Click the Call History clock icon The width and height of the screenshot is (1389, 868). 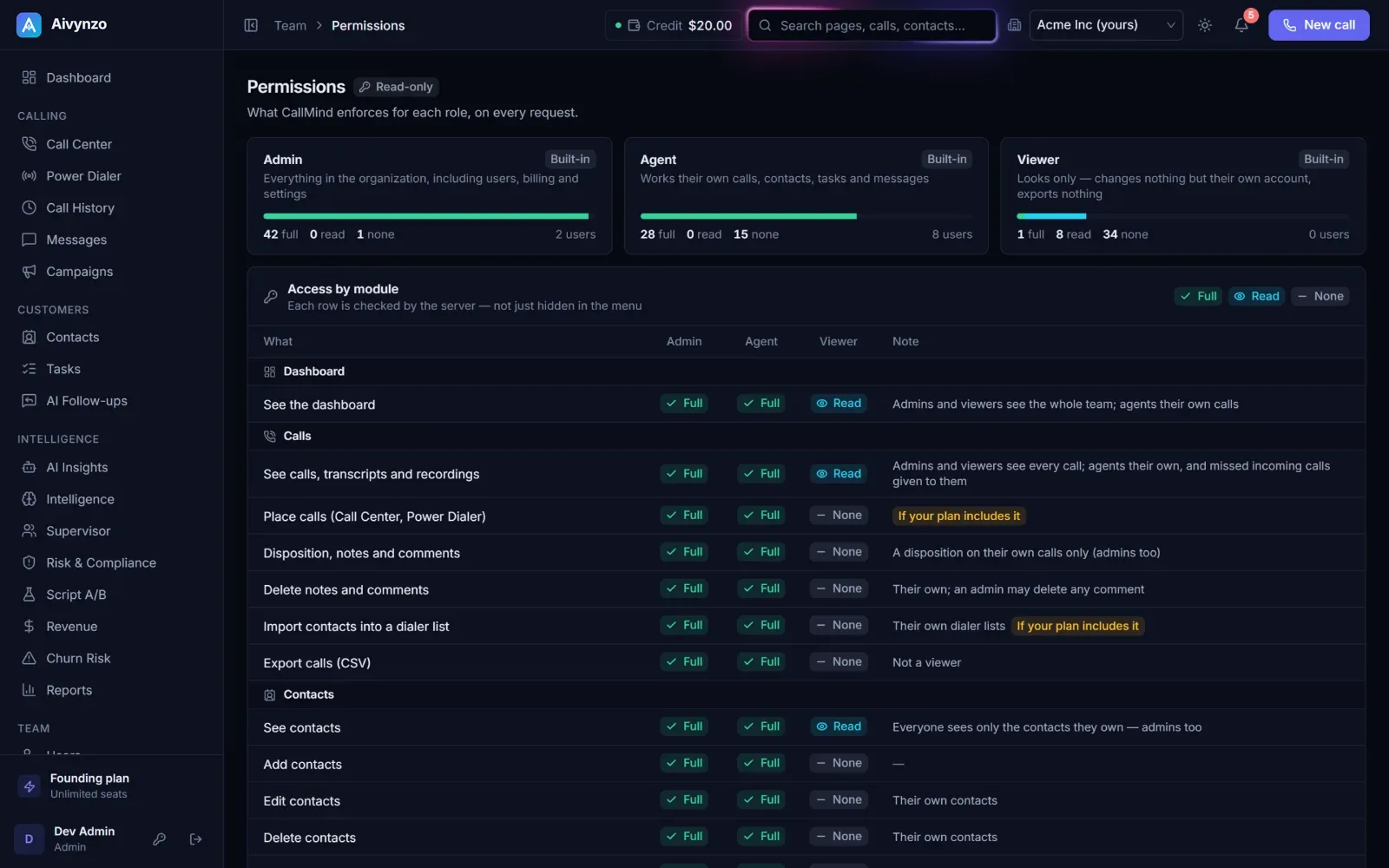pyautogui.click(x=29, y=208)
